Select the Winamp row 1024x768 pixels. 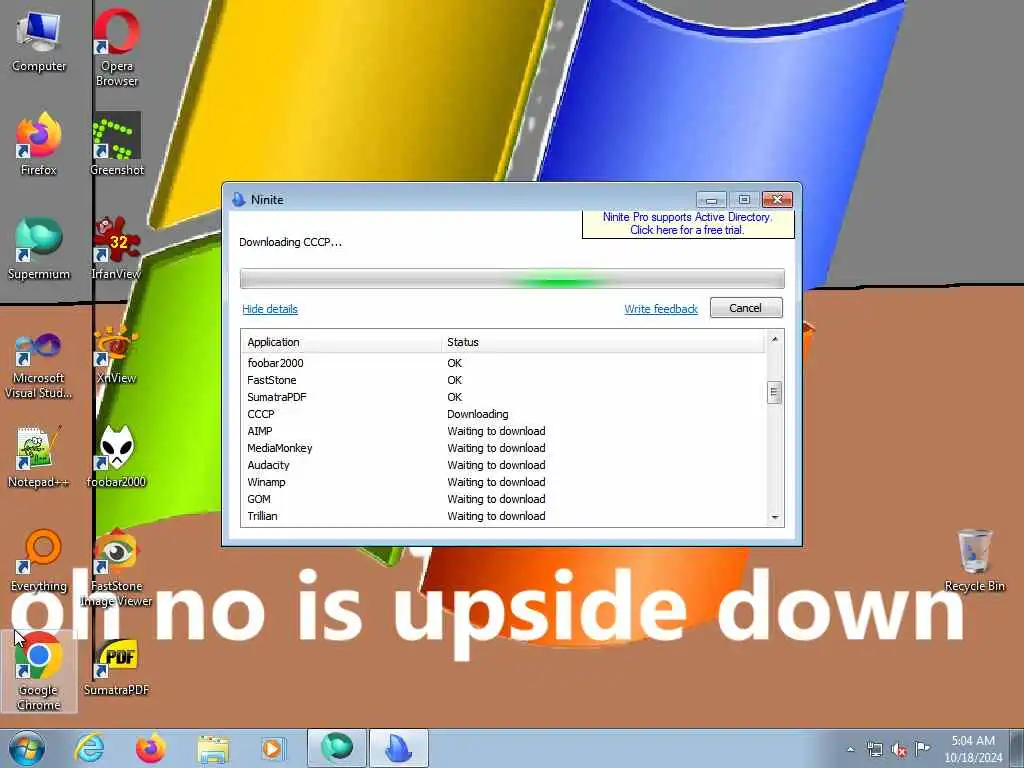point(503,482)
